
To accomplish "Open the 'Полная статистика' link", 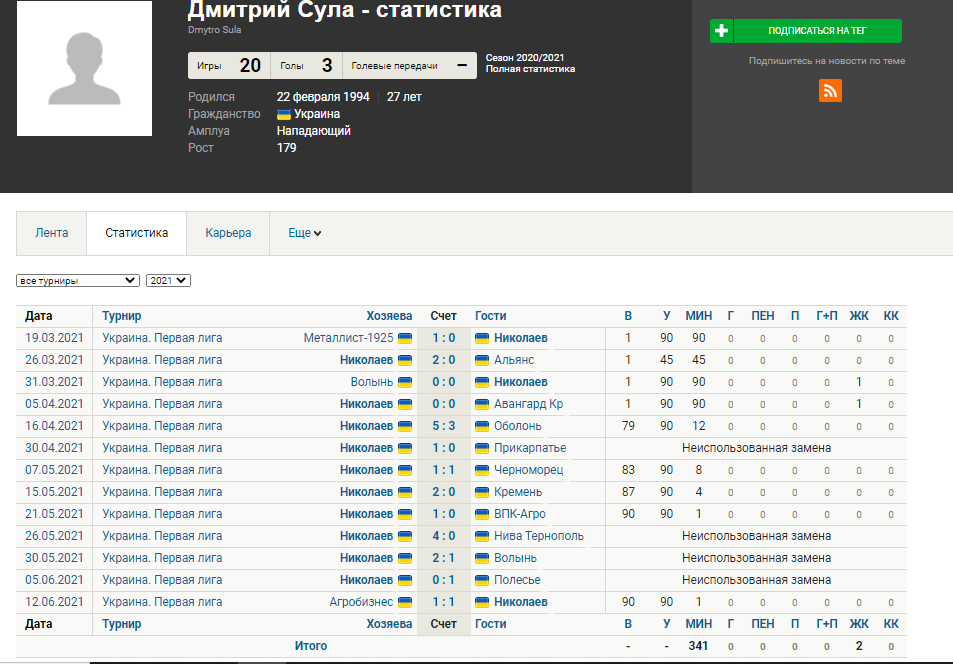I will pos(530,69).
